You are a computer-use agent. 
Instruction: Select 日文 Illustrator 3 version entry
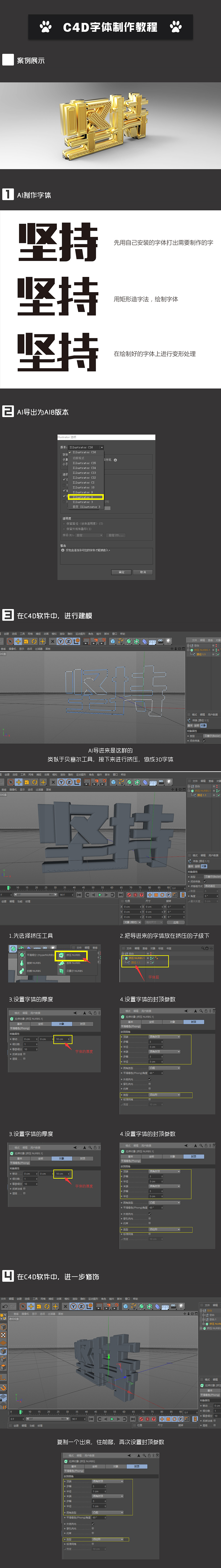86,507
